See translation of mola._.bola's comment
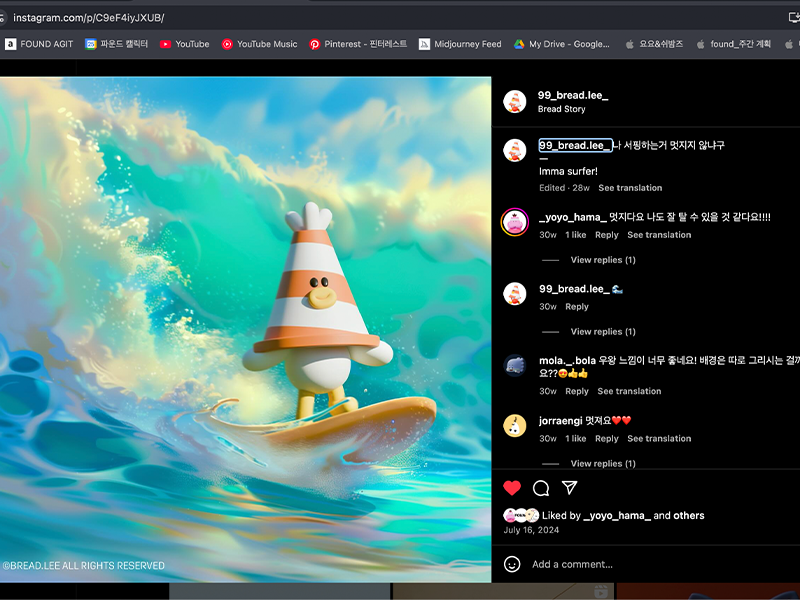 coord(629,391)
